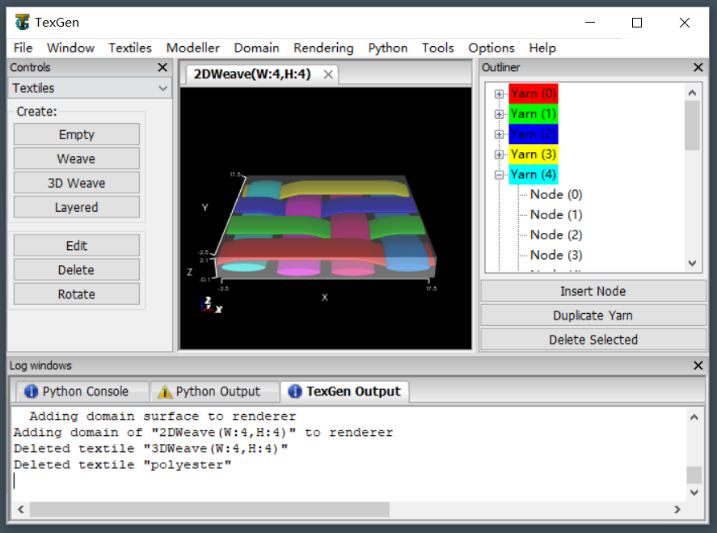Screen dimensions: 717x533
Task: Click the Duplicate Yarn button
Action: point(592,315)
